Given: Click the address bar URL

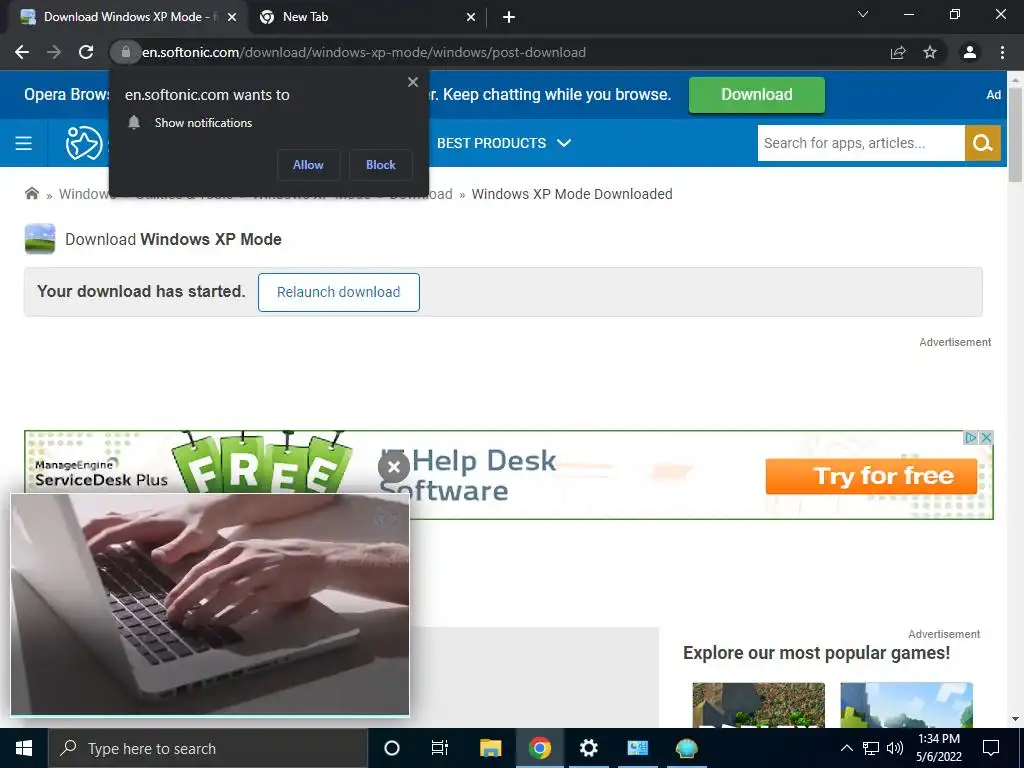Looking at the screenshot, I should [364, 52].
